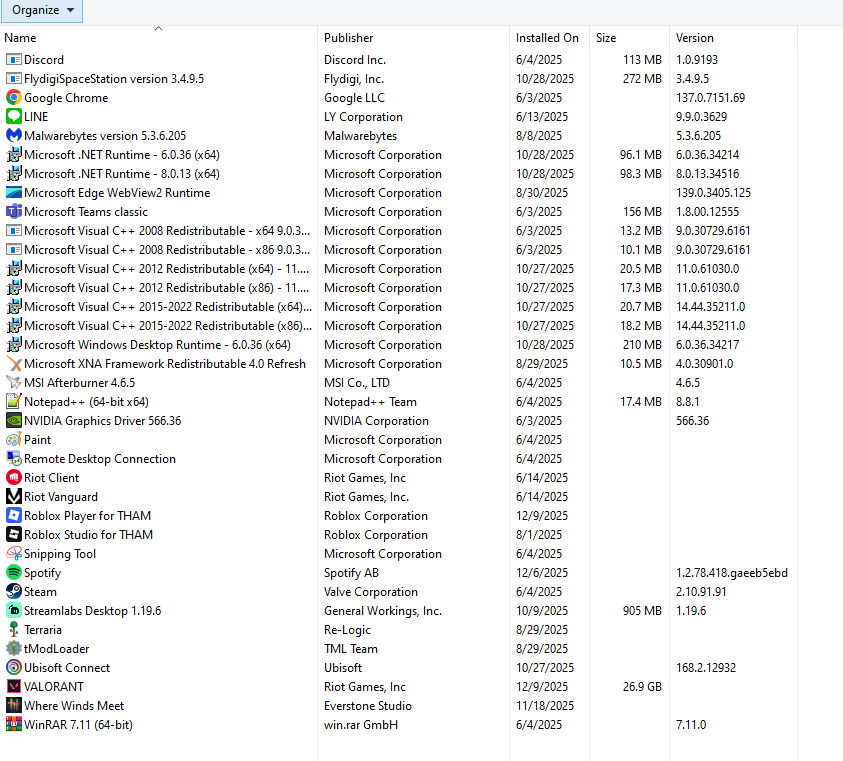Image resolution: width=843 pixels, height=761 pixels.
Task: Click the Notepad++ Team publisher cell
Action: click(370, 402)
